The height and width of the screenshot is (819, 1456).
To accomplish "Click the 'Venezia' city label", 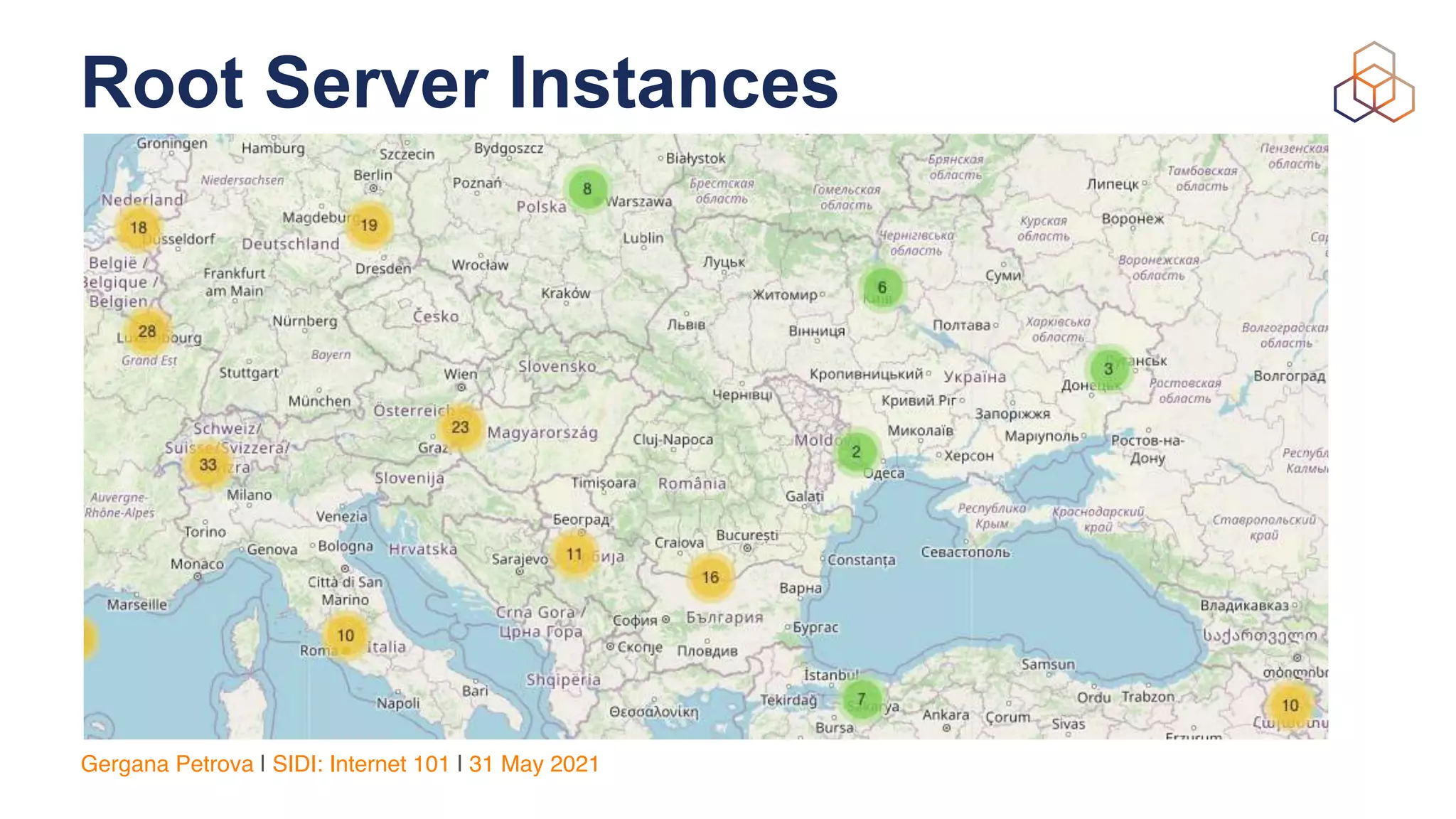I will (x=342, y=517).
